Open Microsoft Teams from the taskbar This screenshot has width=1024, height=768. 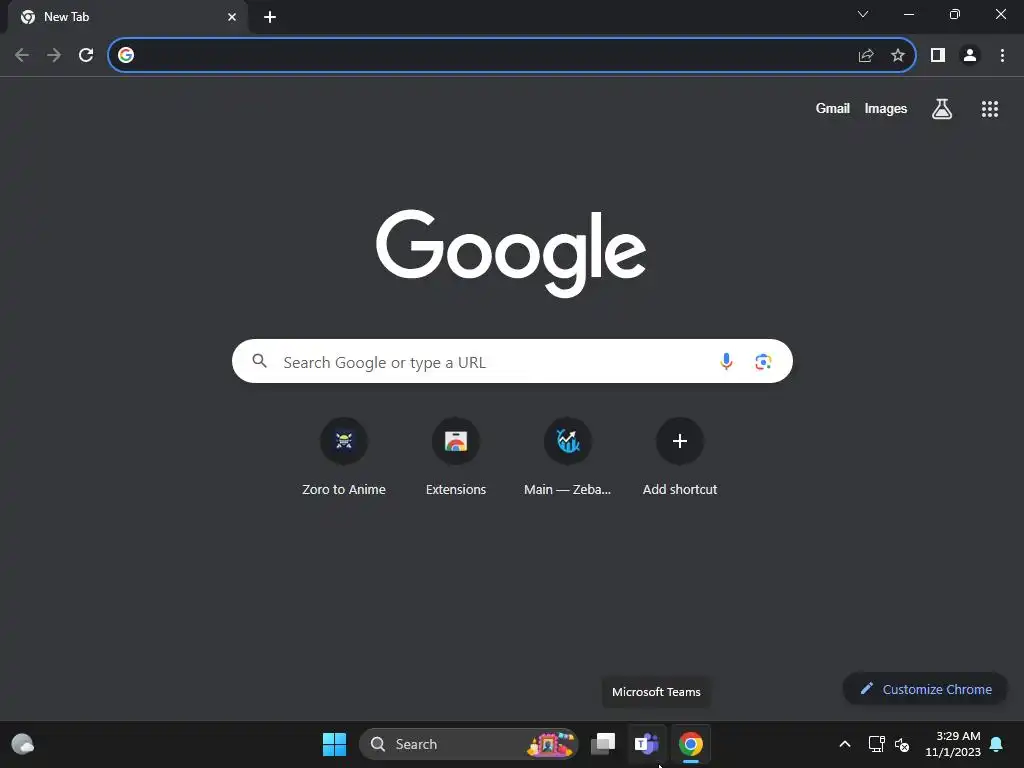click(647, 744)
